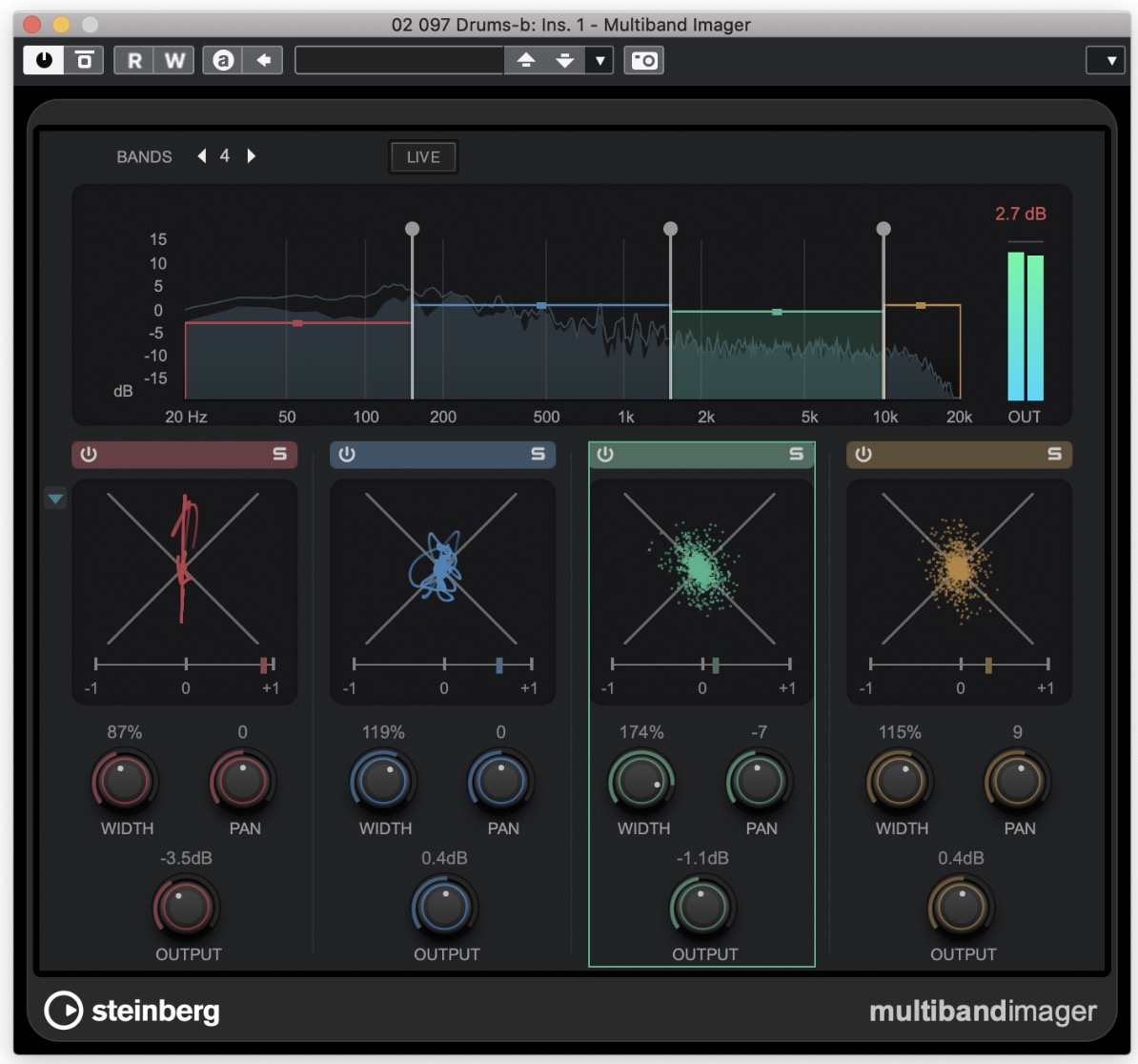
Task: Click the orange band phase scope display
Action: [x=958, y=568]
